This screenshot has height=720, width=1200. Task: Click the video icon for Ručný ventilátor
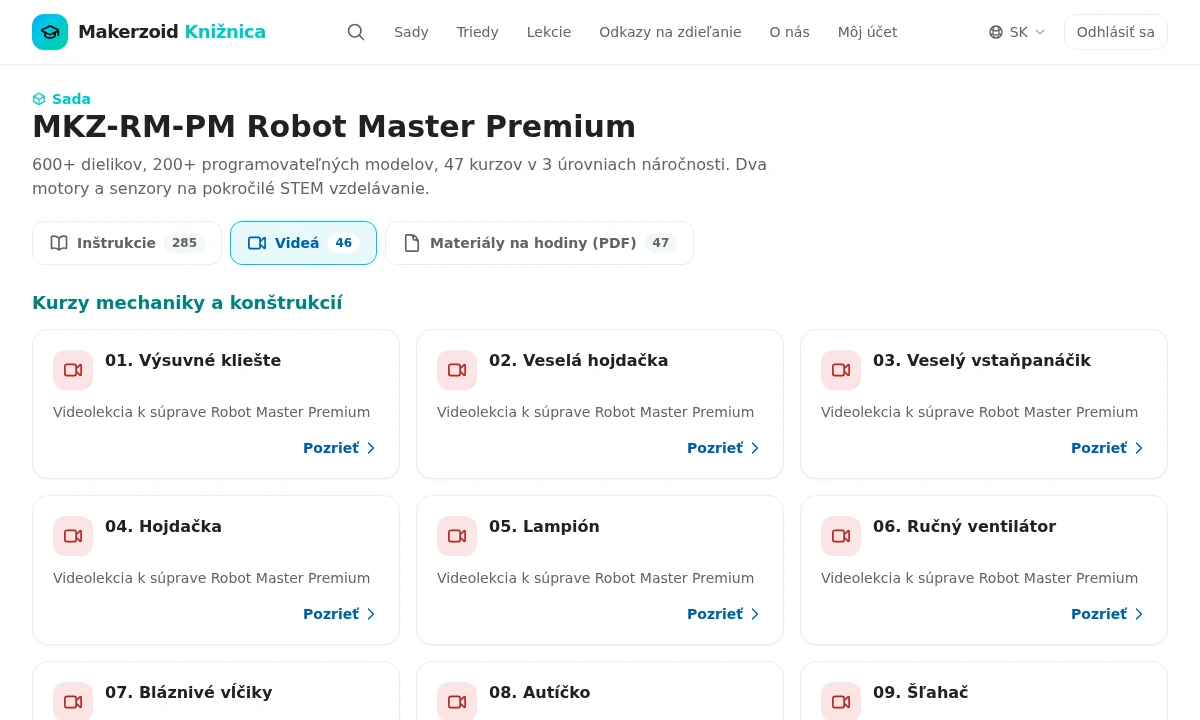tap(841, 536)
